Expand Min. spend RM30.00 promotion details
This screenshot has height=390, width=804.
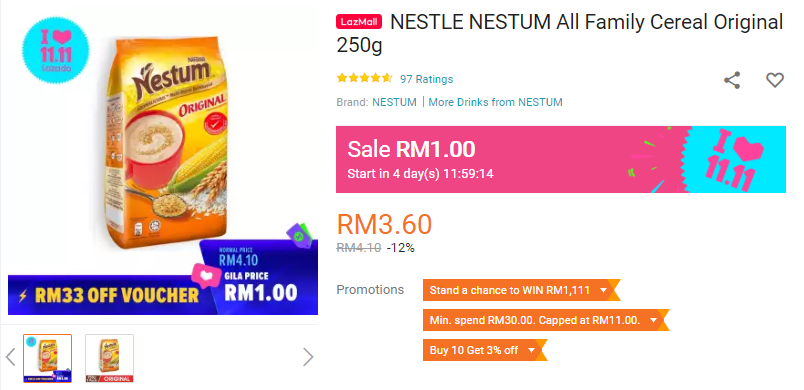(546, 320)
